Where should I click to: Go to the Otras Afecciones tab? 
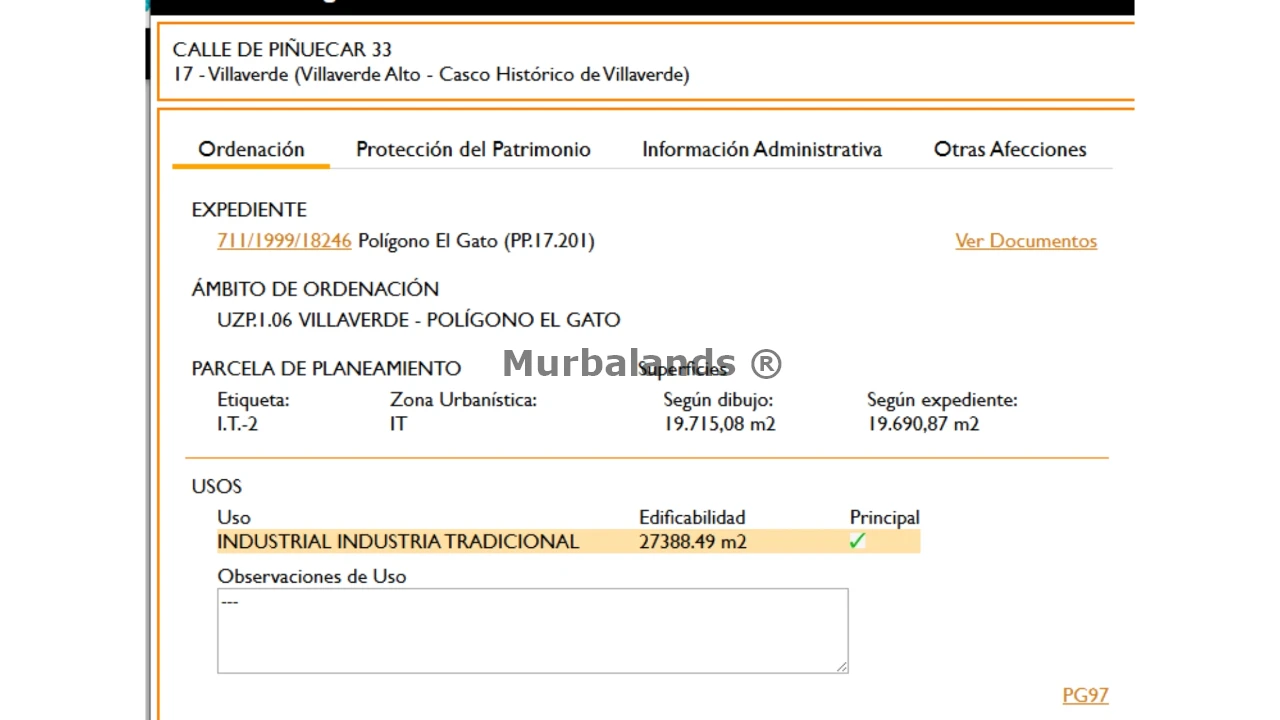pyautogui.click(x=1009, y=149)
